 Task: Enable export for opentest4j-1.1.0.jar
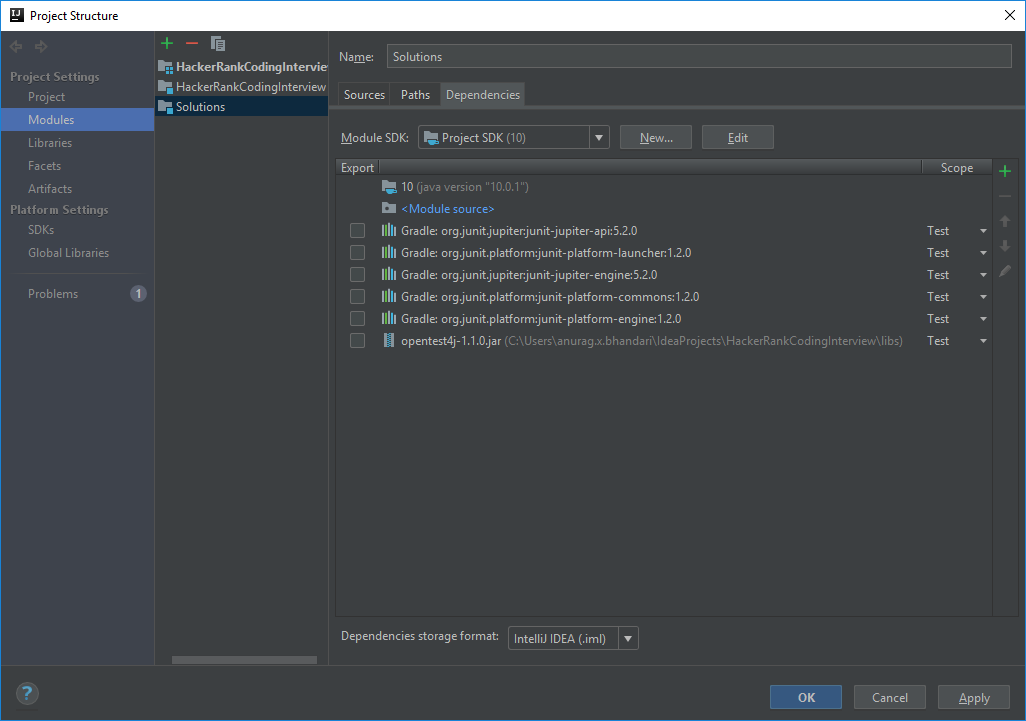point(357,341)
